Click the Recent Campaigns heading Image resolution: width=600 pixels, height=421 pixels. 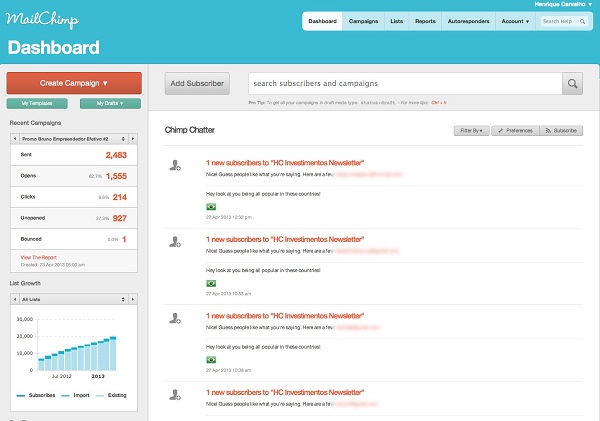[x=35, y=123]
